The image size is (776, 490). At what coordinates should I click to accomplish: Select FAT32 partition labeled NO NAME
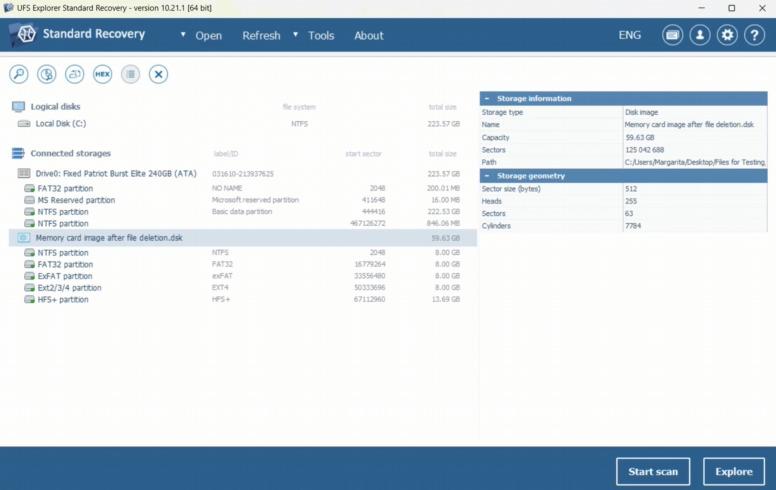coord(242,189)
